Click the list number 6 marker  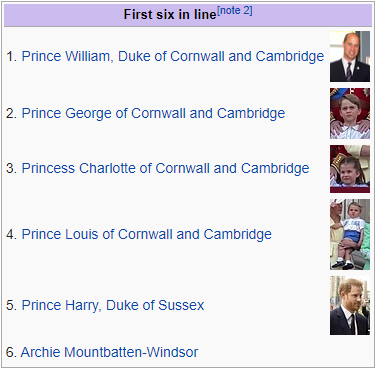point(11,352)
